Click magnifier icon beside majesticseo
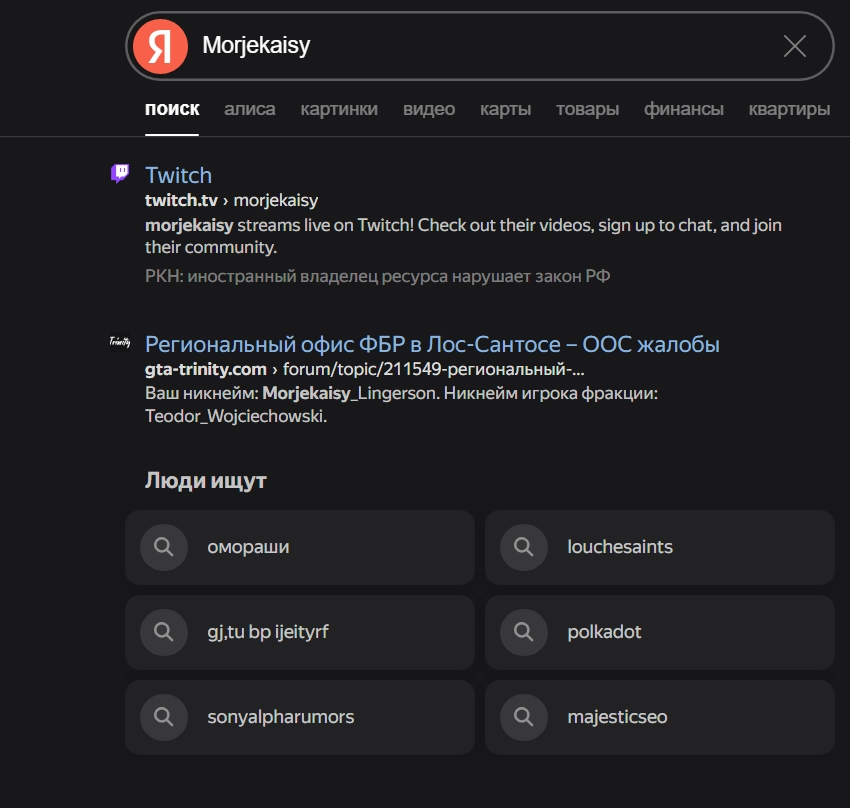This screenshot has width=850, height=808. 523,717
